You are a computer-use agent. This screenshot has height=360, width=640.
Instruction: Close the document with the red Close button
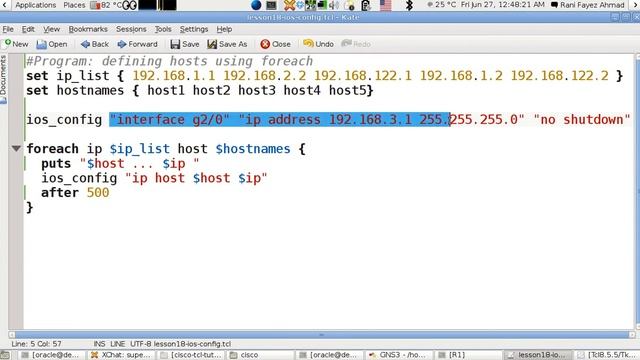click(x=276, y=44)
